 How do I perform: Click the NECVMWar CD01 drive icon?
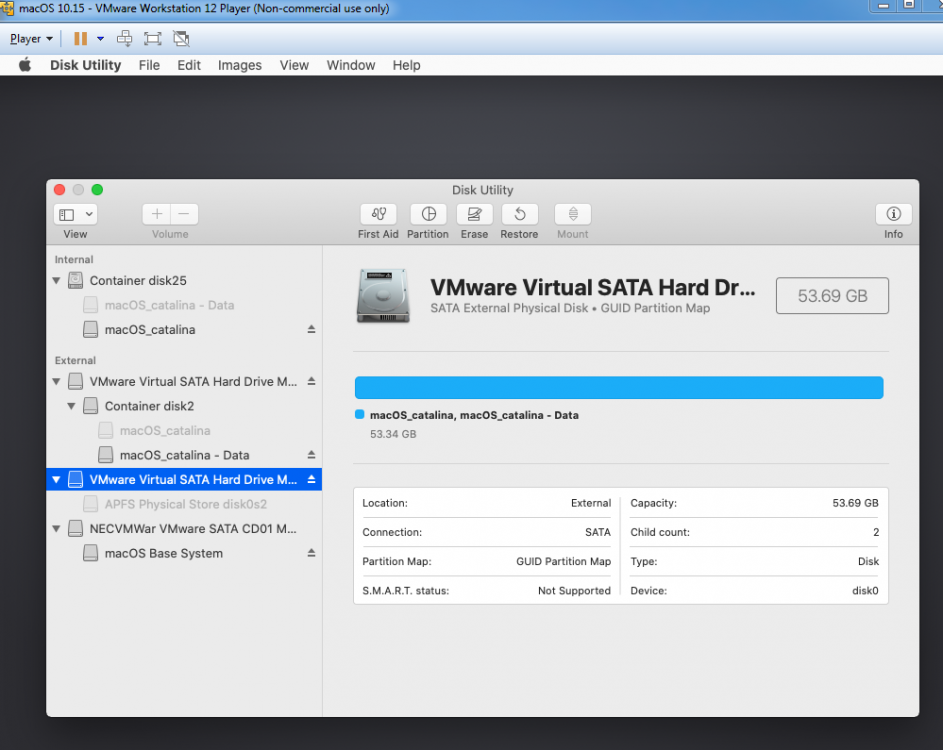pyautogui.click(x=75, y=529)
